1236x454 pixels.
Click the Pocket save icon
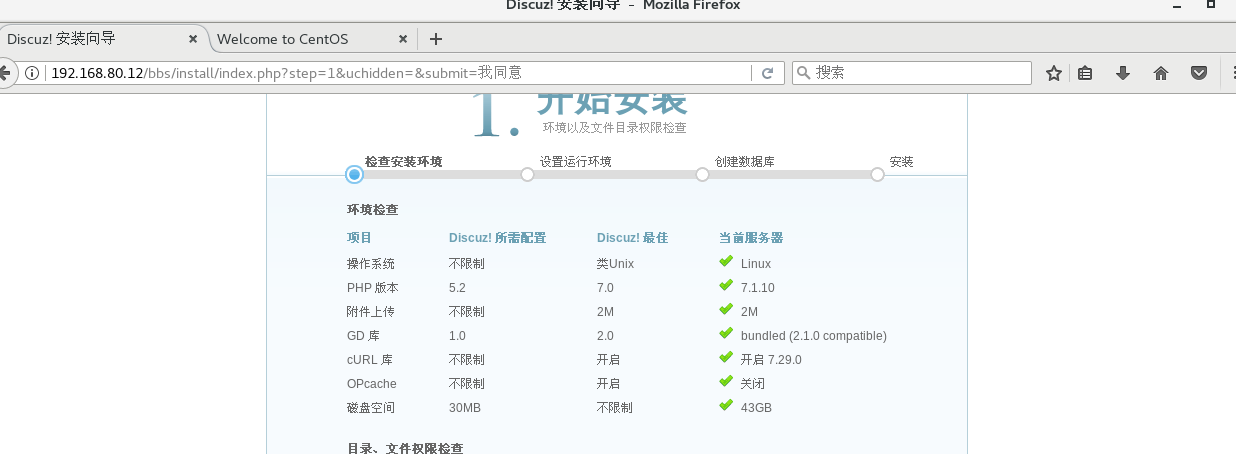click(1198, 73)
